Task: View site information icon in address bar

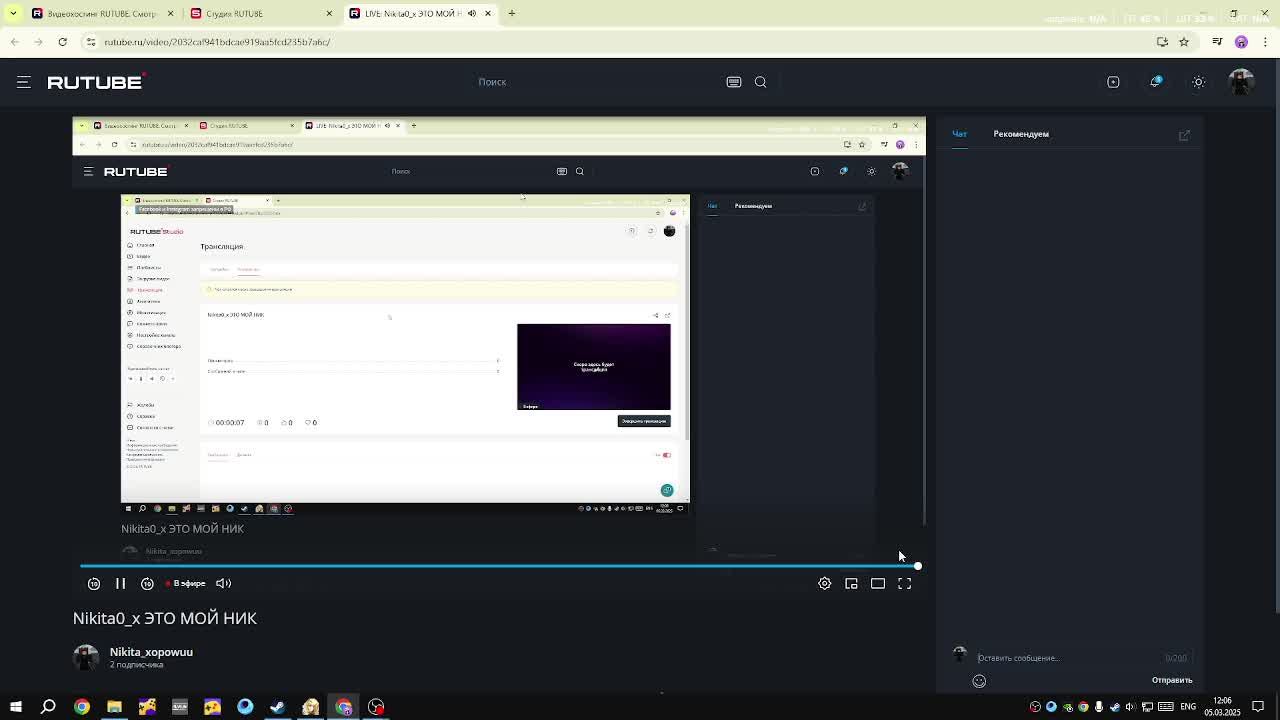Action: click(91, 42)
